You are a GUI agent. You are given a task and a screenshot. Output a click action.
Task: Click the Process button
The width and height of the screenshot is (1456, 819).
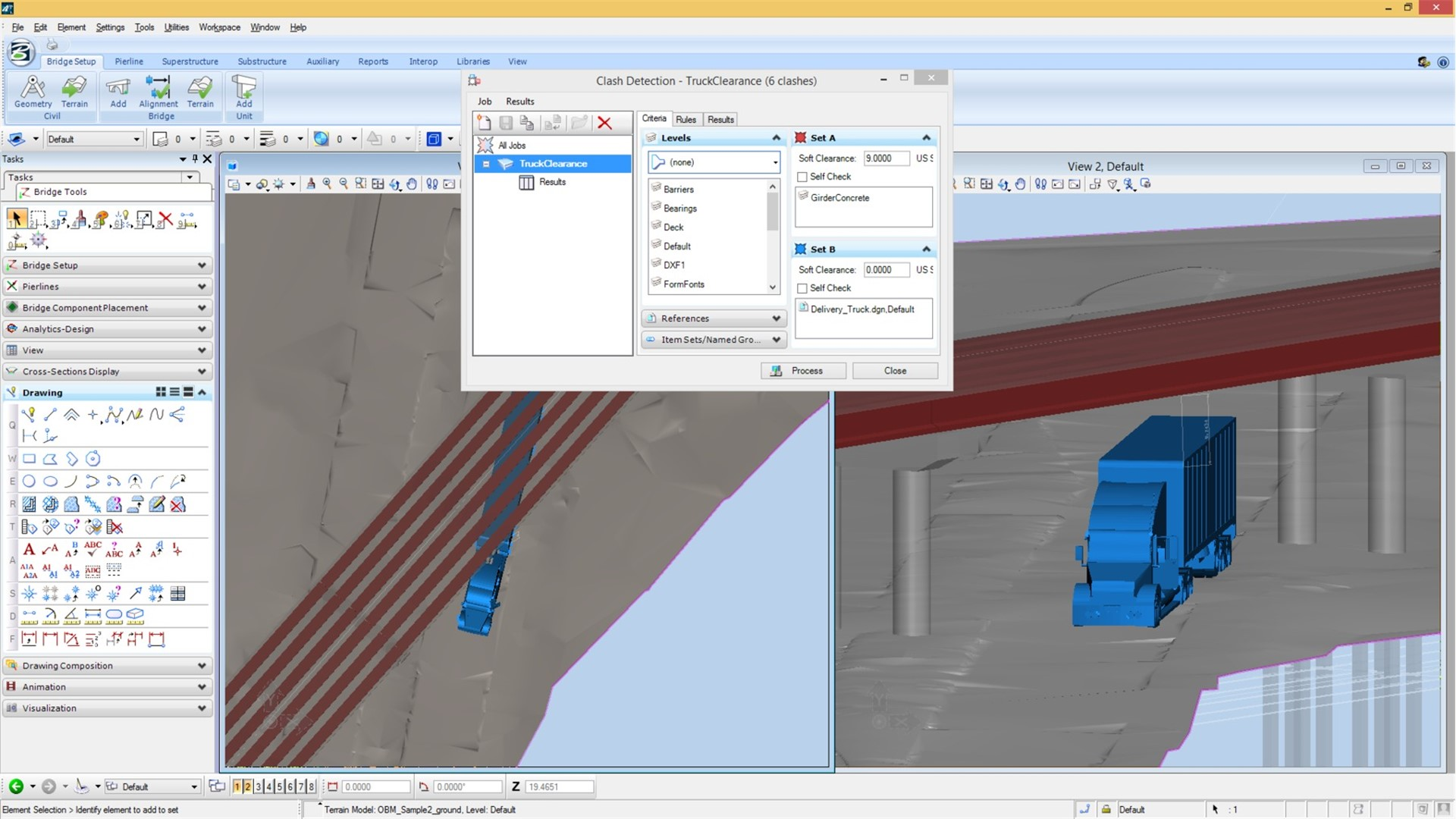point(803,370)
